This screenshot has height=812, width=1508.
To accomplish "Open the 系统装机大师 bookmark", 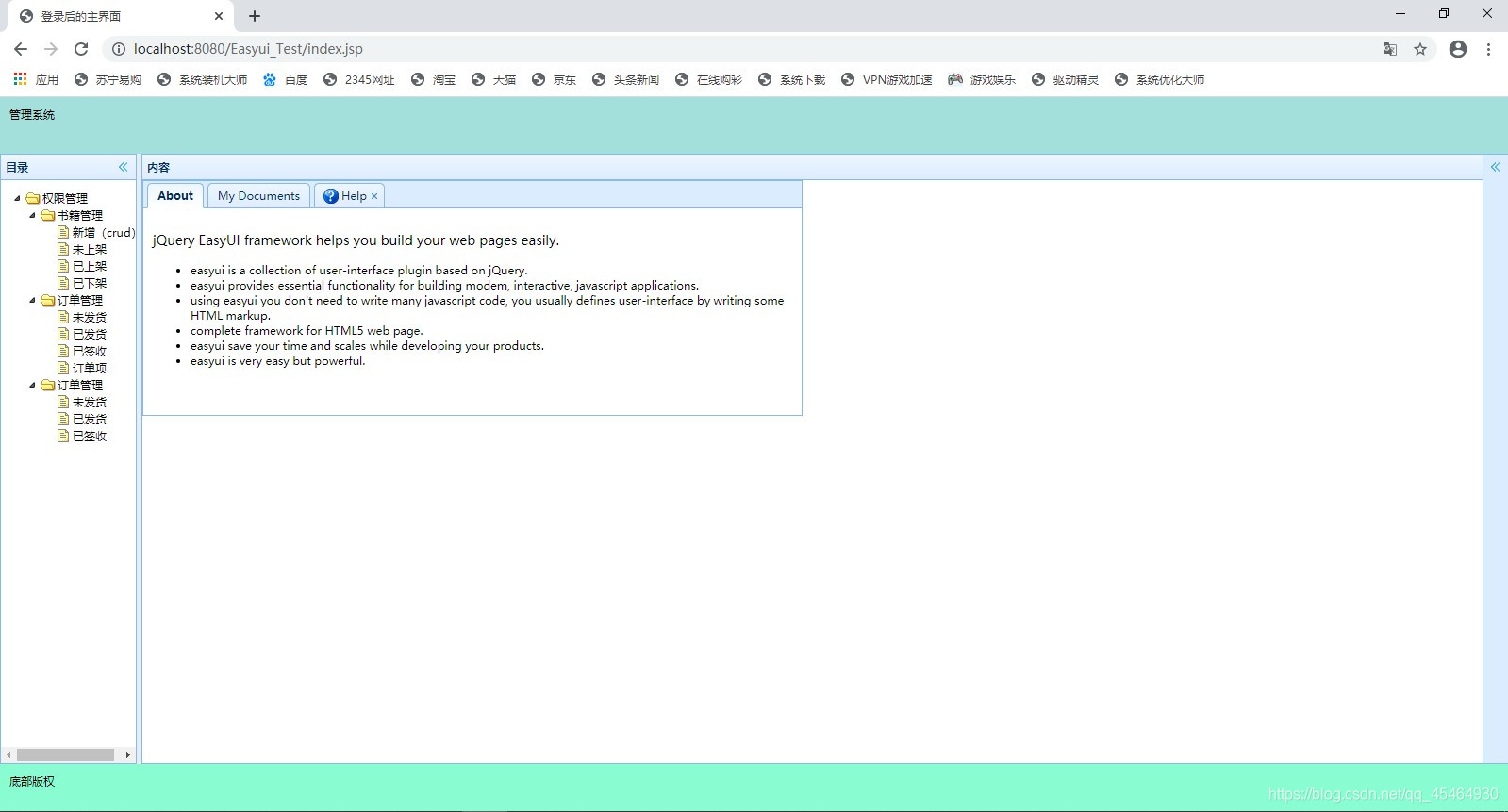I will click(x=202, y=79).
